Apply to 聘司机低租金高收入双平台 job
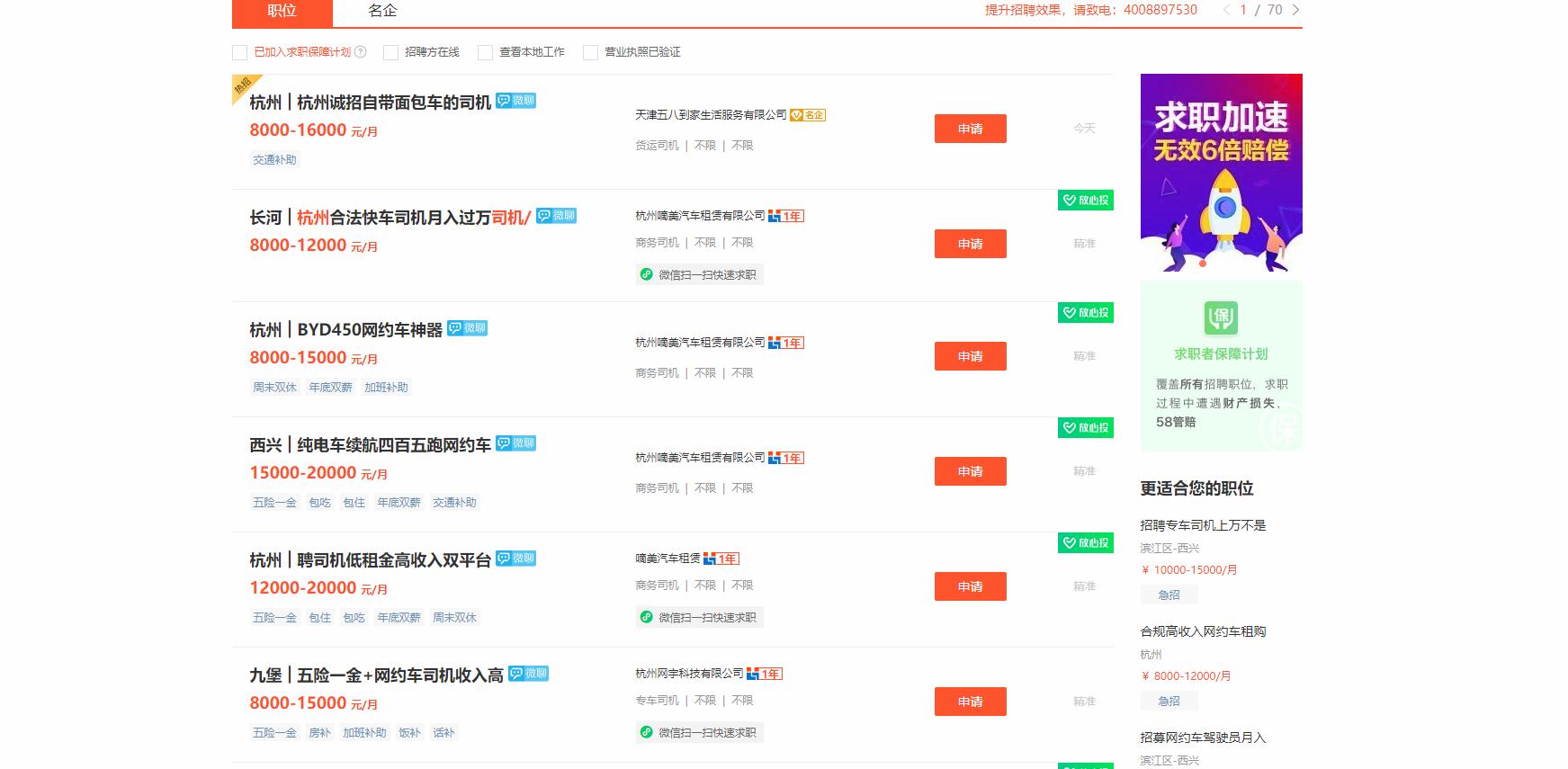This screenshot has width=1568, height=769. [970, 586]
